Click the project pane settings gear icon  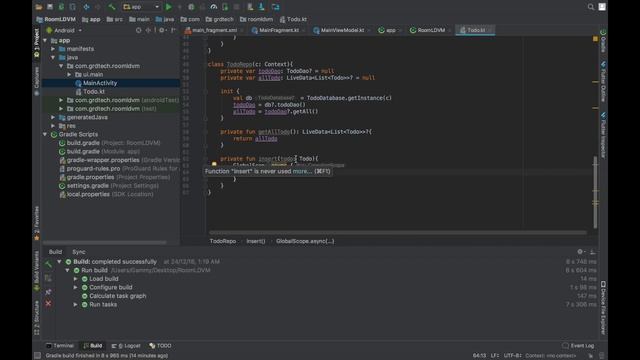pos(162,30)
